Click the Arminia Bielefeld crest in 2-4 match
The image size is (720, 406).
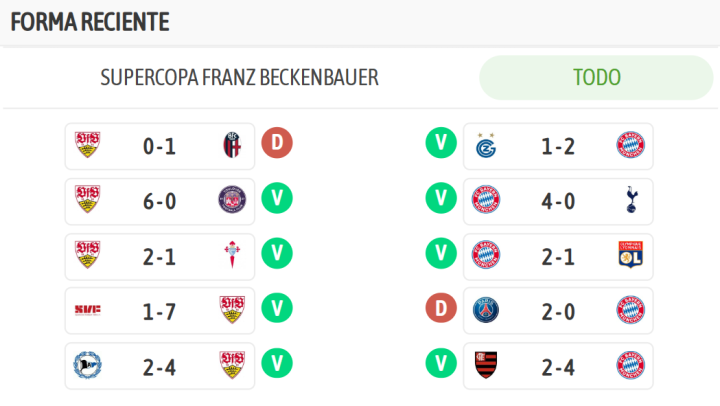coord(88,365)
